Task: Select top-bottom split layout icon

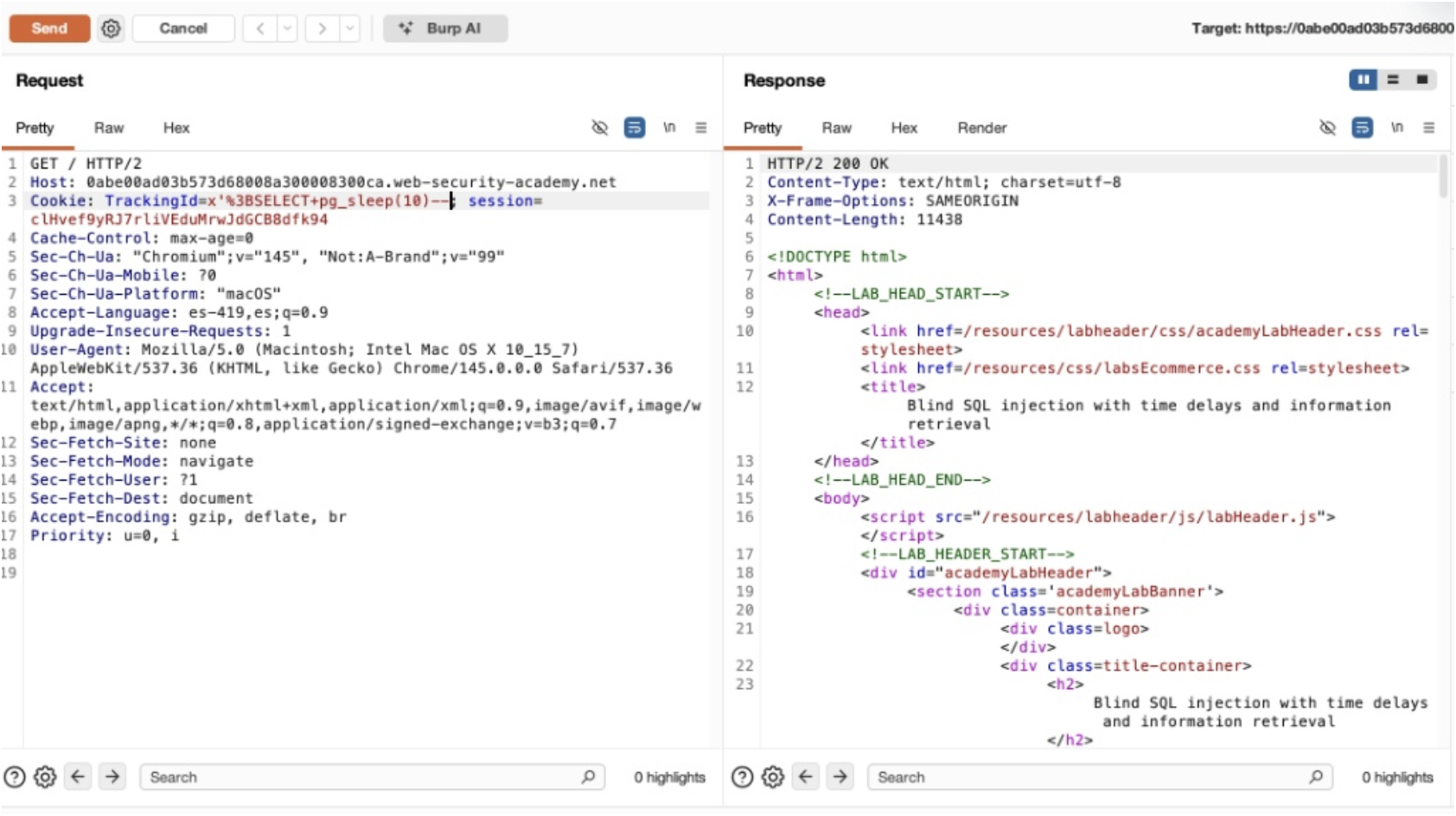Action: pos(1392,80)
